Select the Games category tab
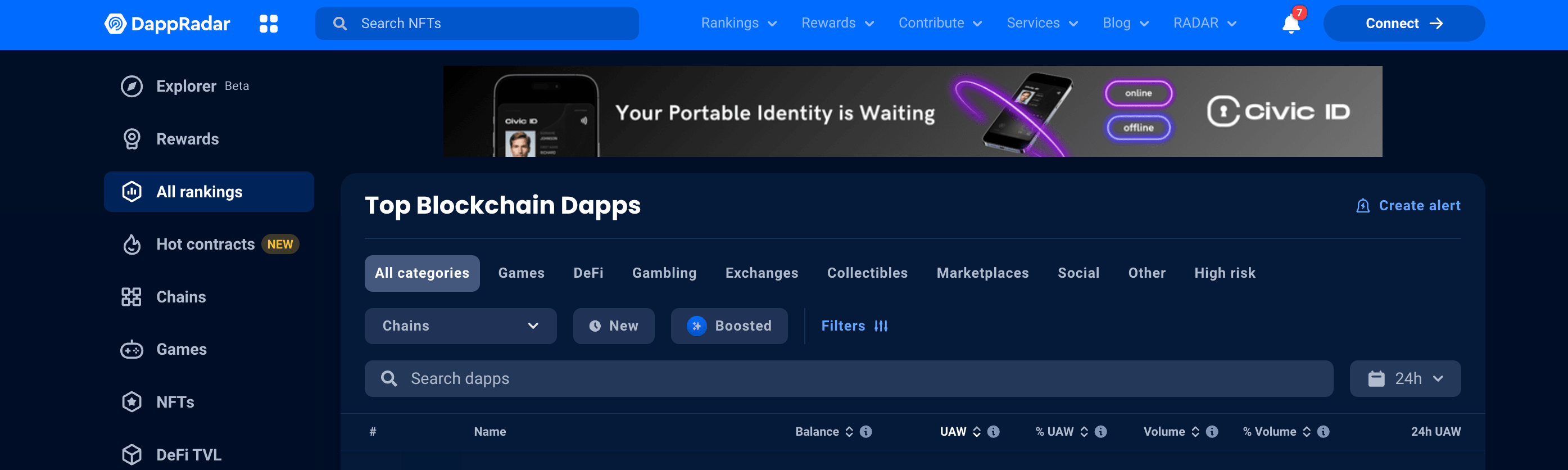Viewport: 1568px width, 470px height. pos(521,273)
